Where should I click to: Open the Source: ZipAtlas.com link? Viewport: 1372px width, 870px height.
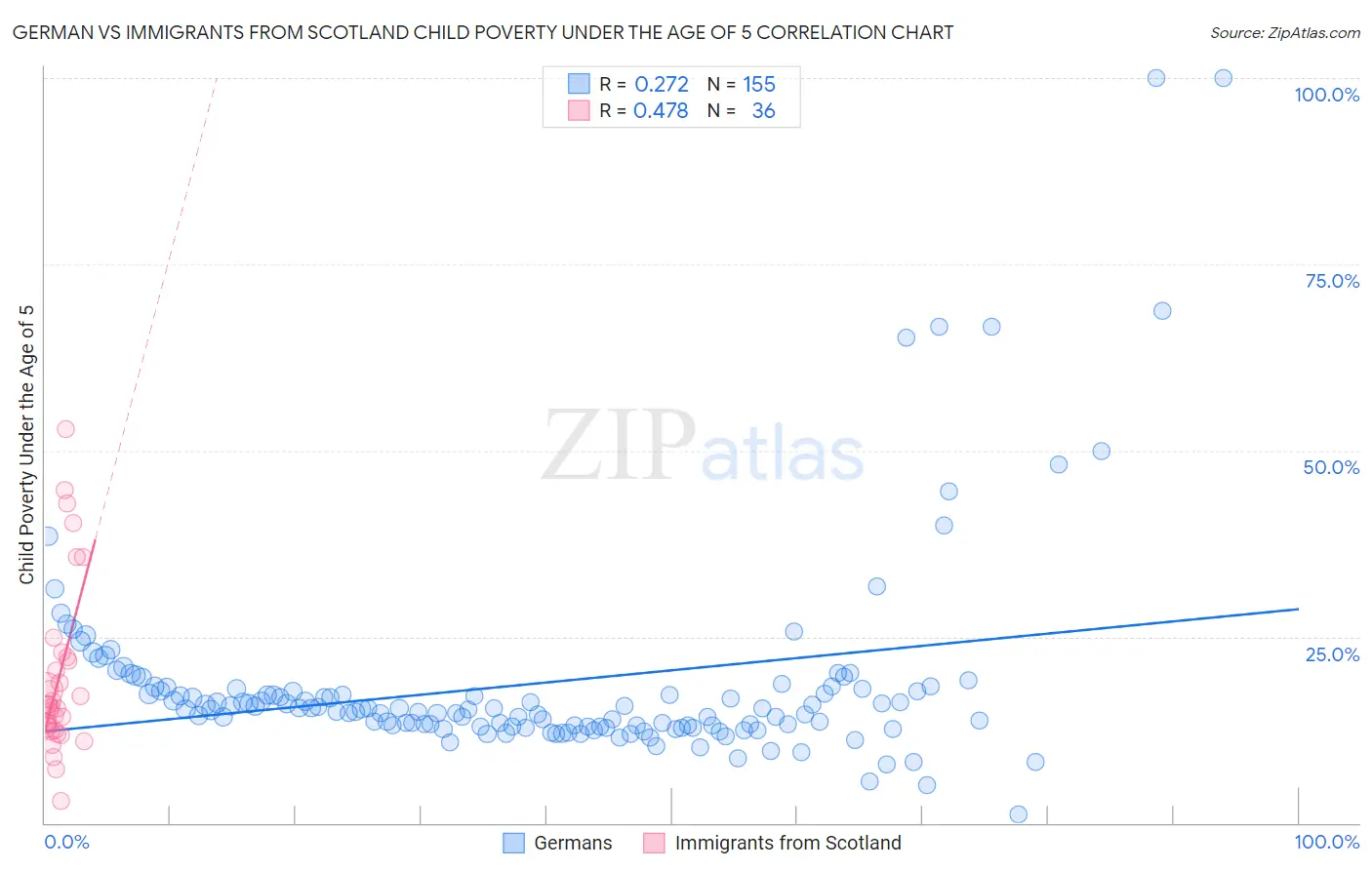(1285, 32)
